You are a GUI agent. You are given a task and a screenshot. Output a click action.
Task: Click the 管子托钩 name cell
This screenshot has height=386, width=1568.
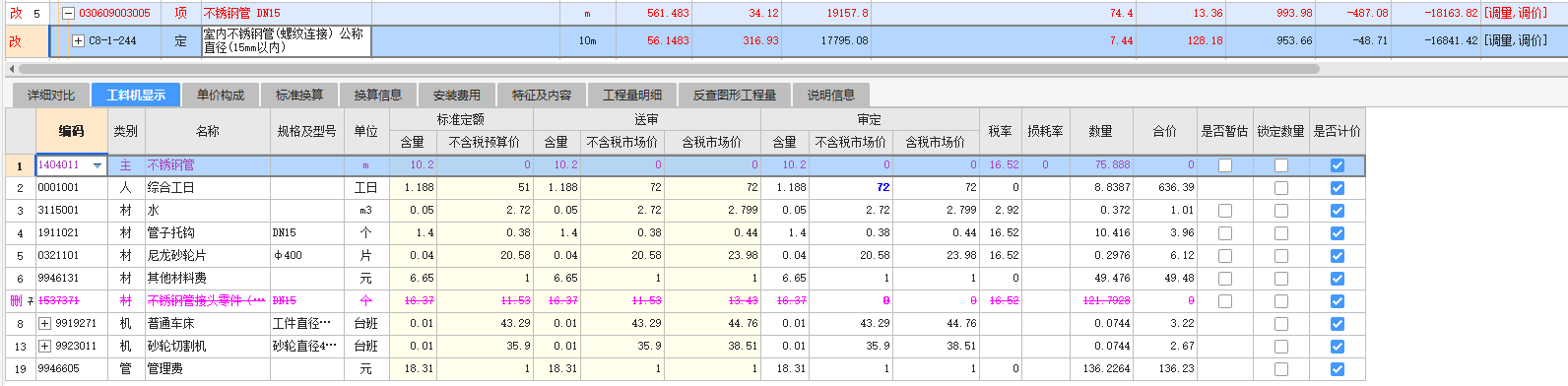point(207,233)
